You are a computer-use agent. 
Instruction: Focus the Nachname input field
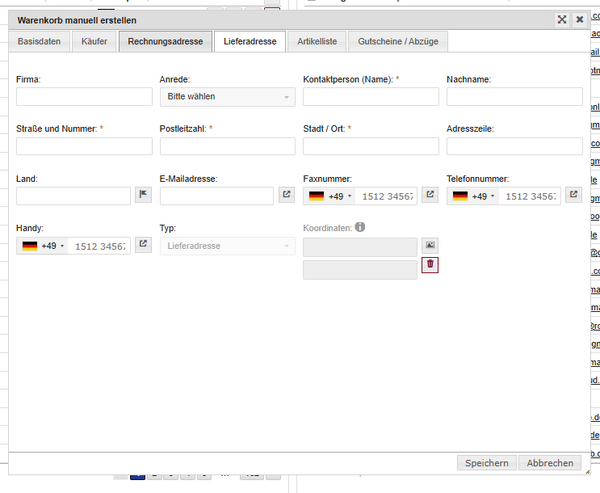click(x=514, y=96)
